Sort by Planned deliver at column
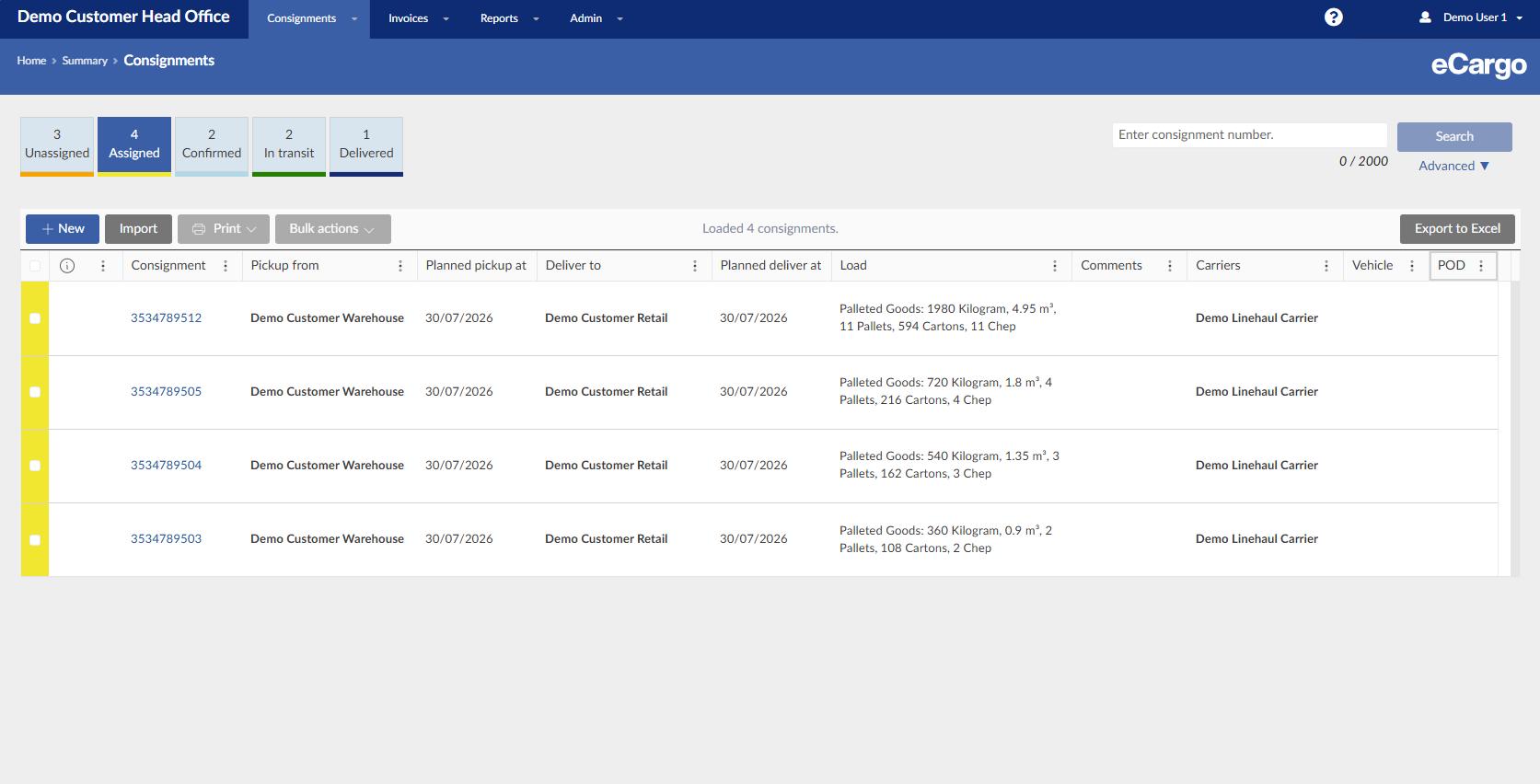The height and width of the screenshot is (784, 1540). pyautogui.click(x=770, y=266)
